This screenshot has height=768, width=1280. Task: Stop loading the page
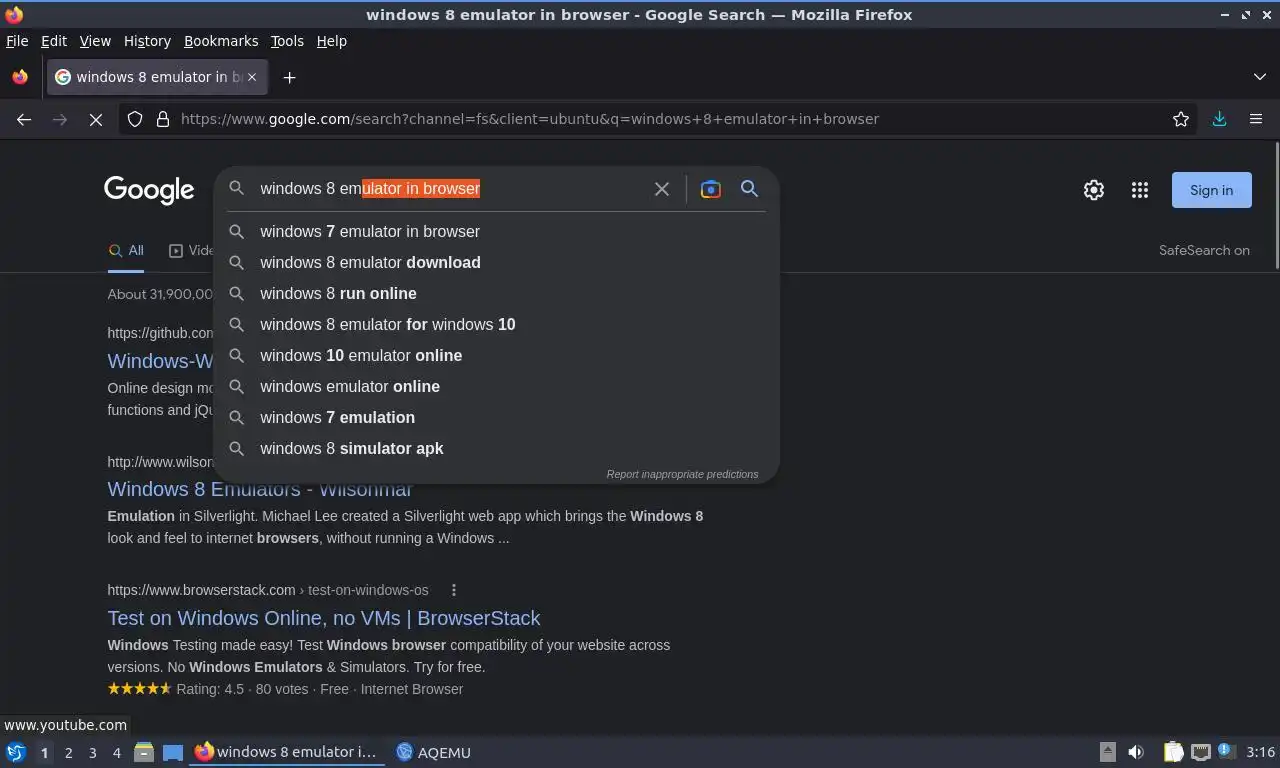click(96, 119)
